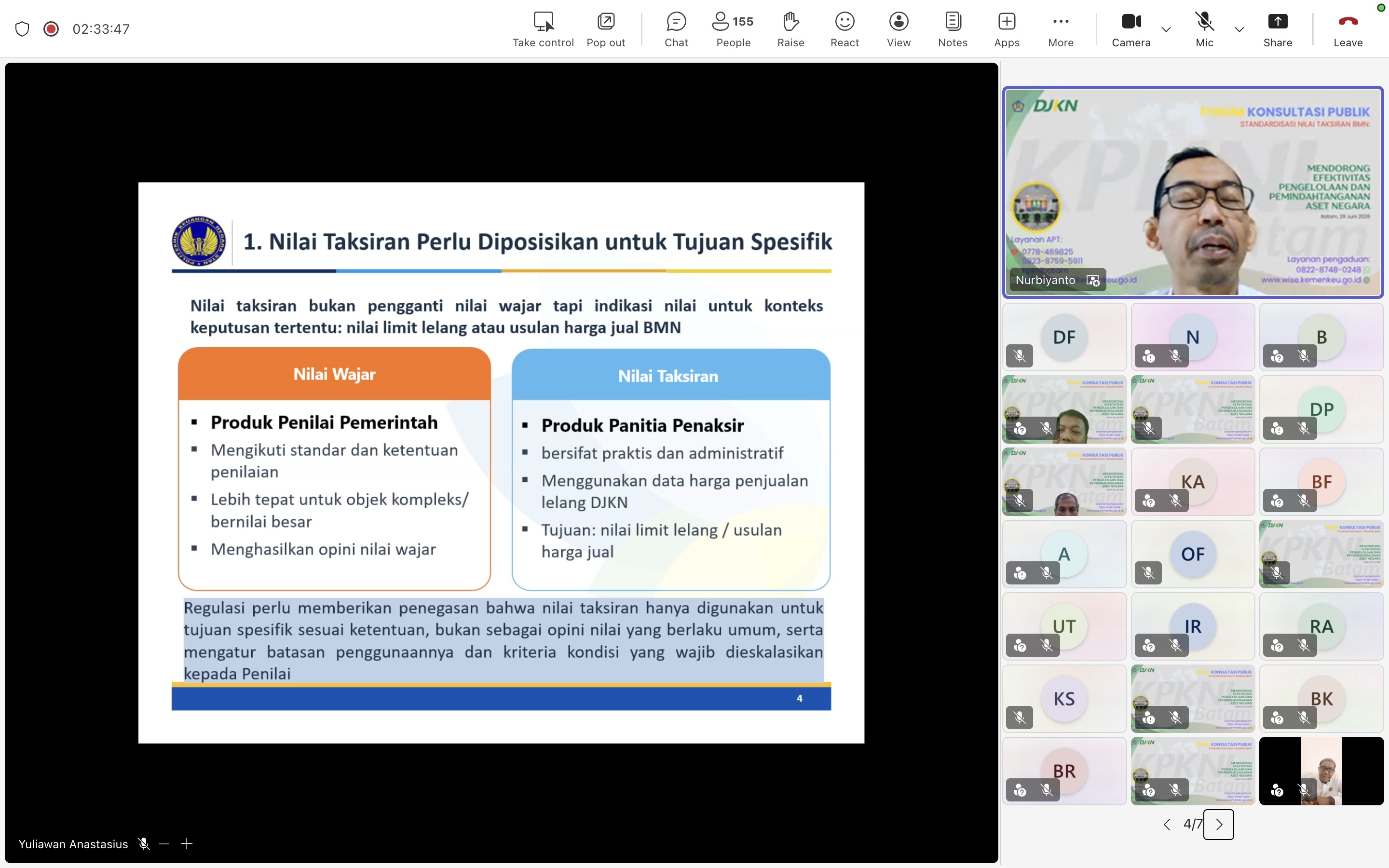Go to previous participant page

click(1167, 825)
